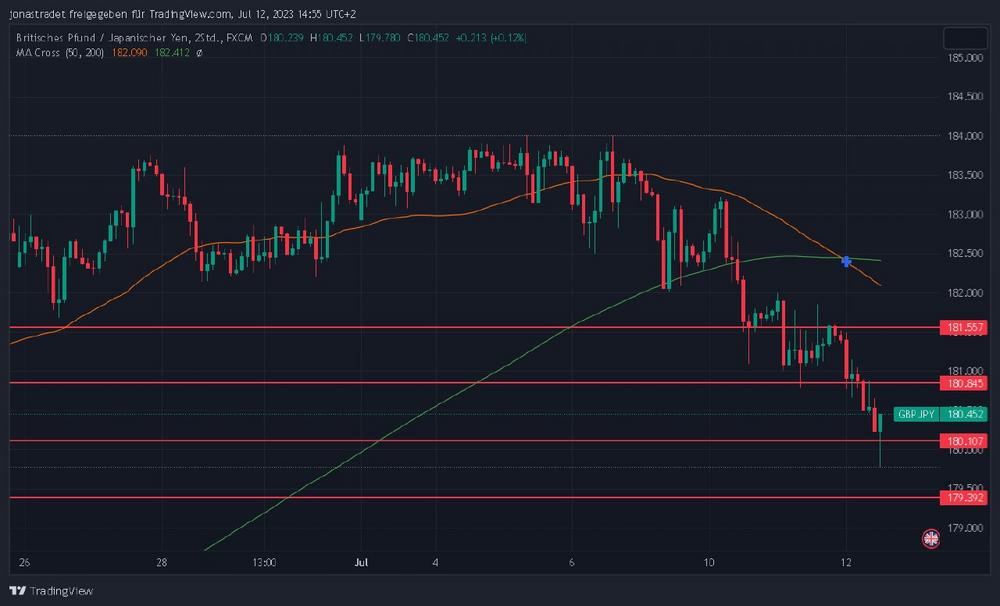Click the green 182.412 MA value
Viewport: 1000px width, 606px height.
point(172,52)
